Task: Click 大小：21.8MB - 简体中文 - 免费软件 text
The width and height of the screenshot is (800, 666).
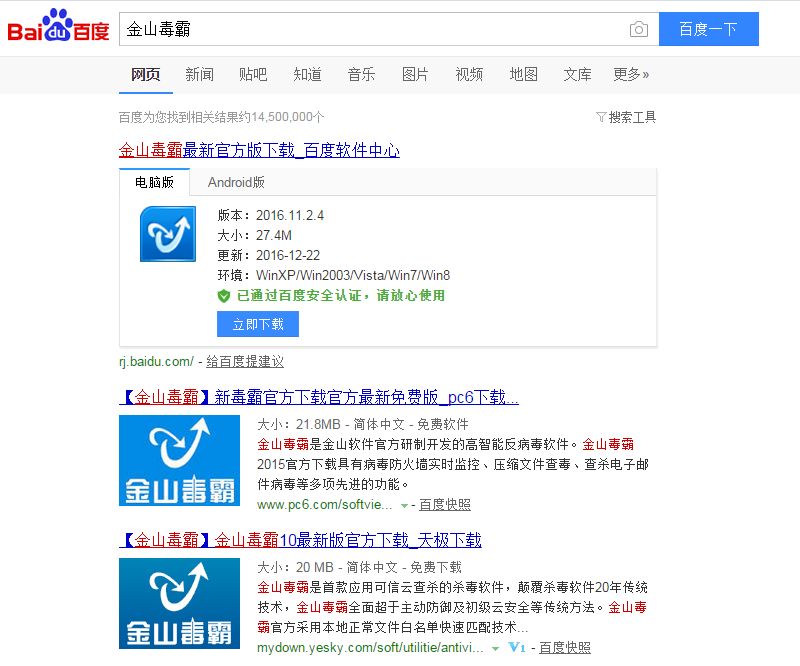Action: 363,424
